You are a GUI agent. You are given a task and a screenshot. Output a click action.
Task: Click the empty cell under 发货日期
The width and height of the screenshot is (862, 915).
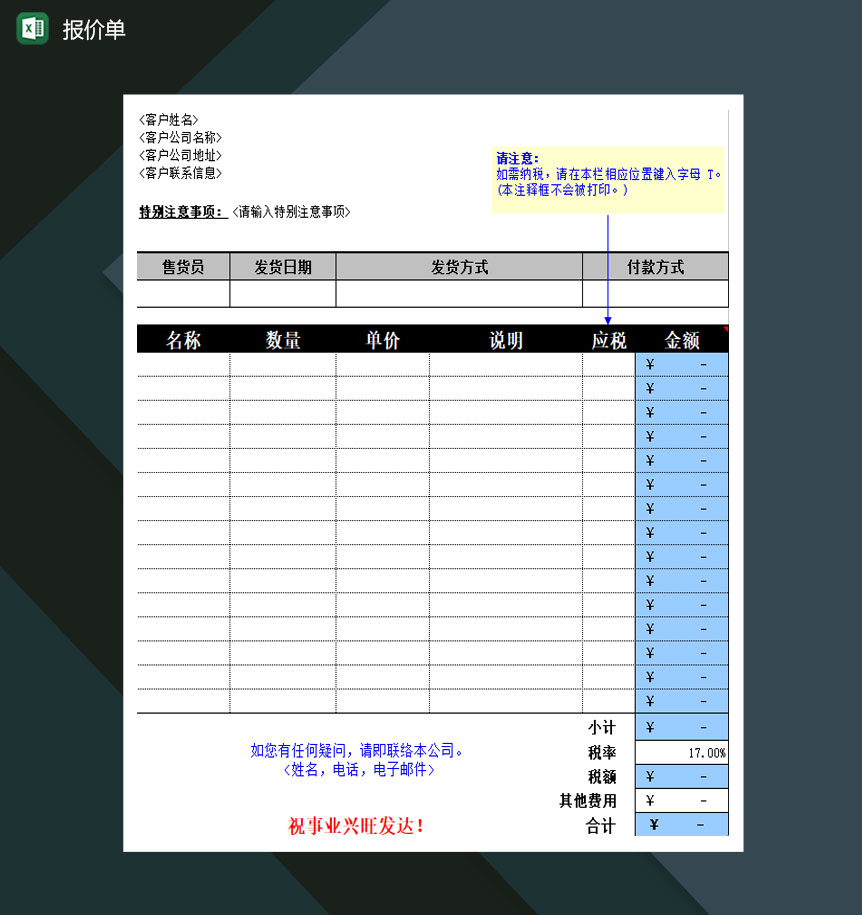coord(283,293)
